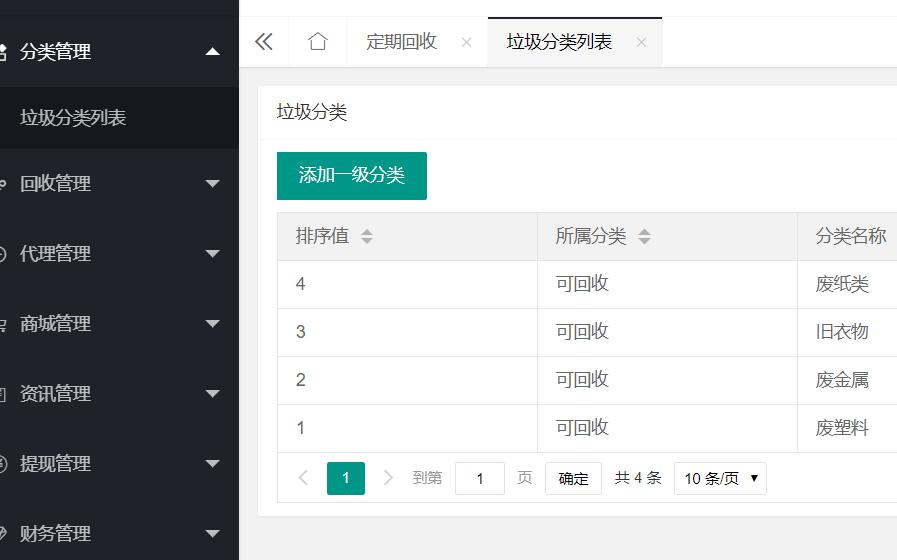
Task: Sort by 所属分类 column arrows
Action: pos(644,236)
